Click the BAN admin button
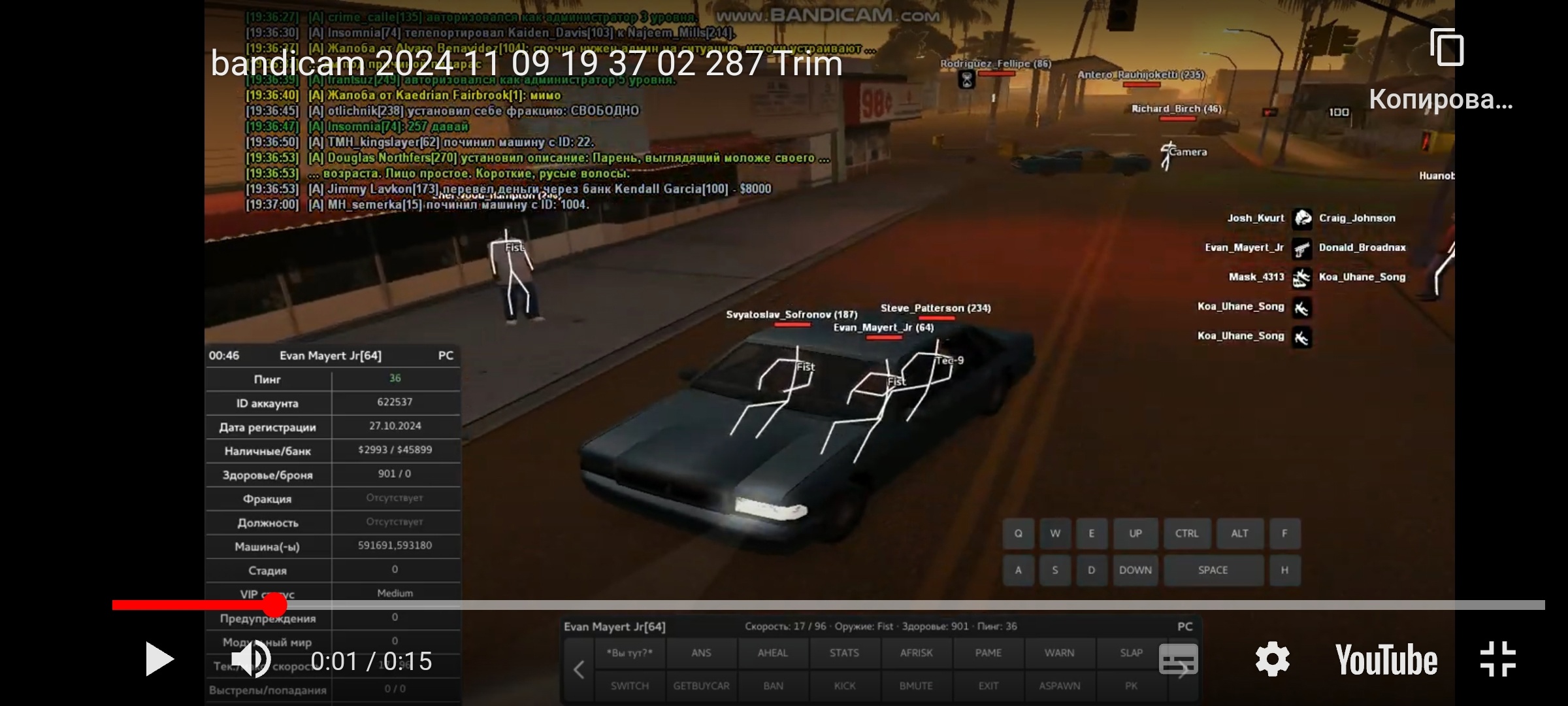Image resolution: width=1568 pixels, height=706 pixels. 773,686
